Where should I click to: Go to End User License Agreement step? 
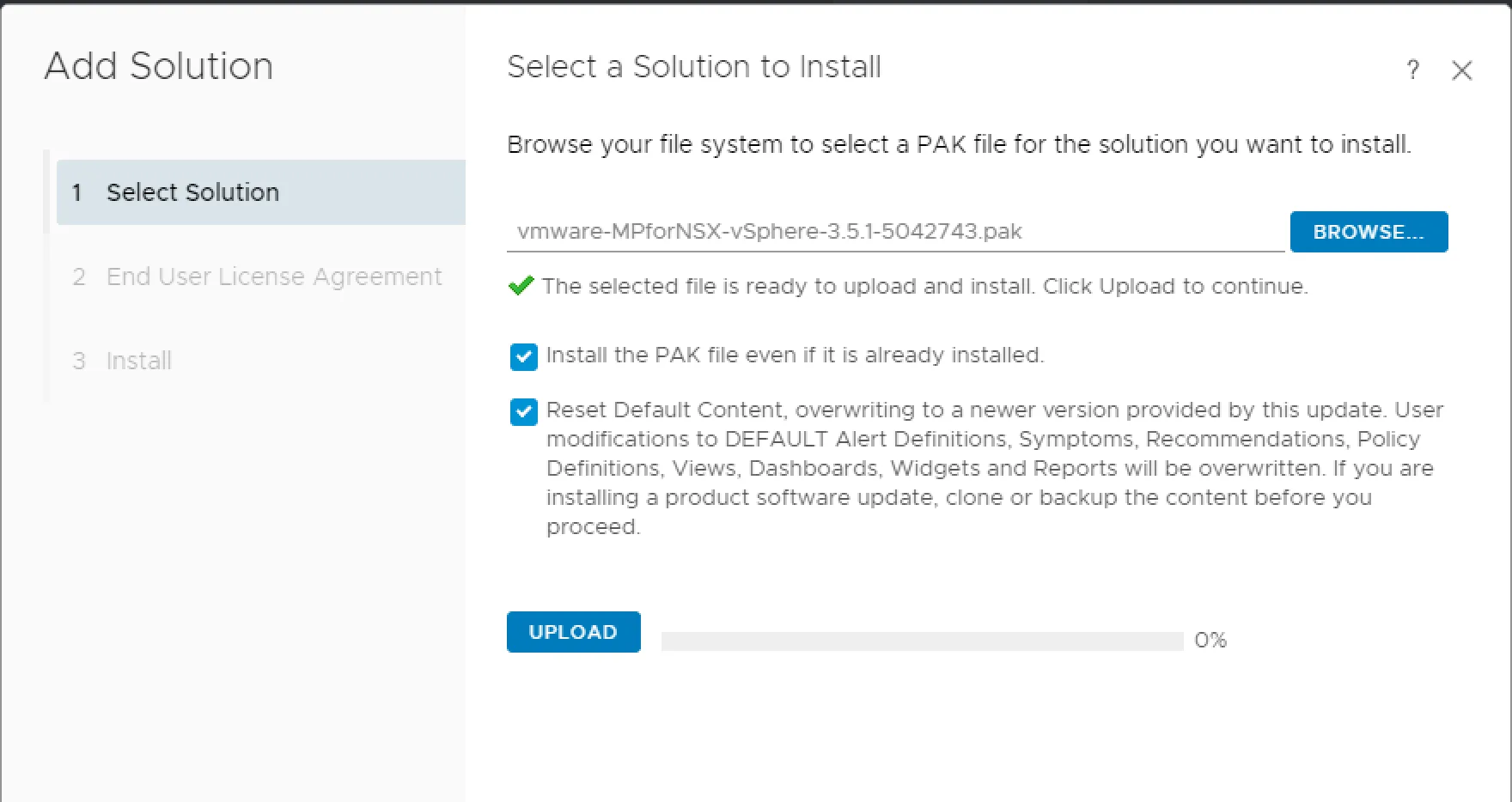[273, 276]
